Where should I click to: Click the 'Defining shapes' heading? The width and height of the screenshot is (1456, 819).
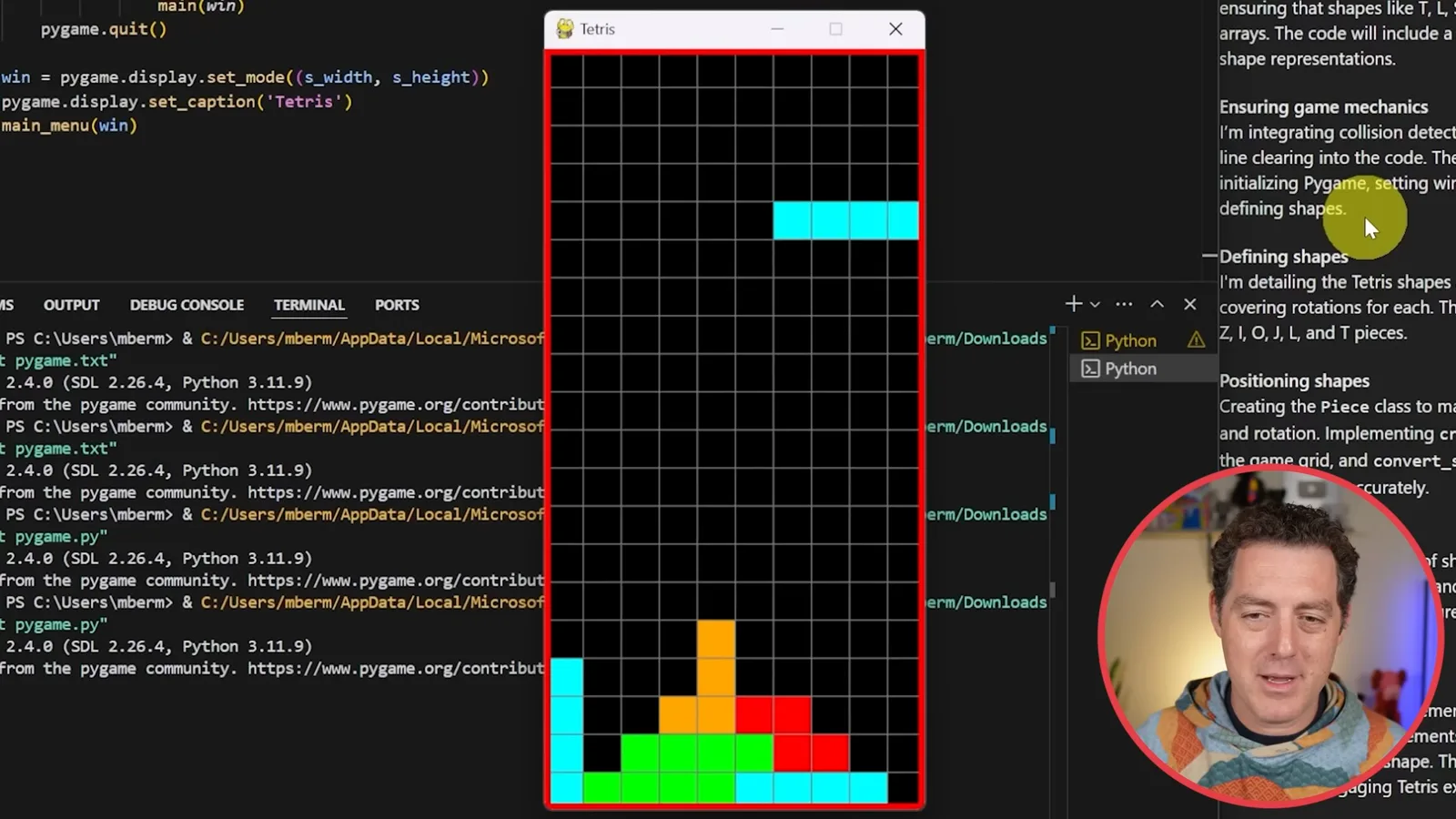coord(1283,257)
